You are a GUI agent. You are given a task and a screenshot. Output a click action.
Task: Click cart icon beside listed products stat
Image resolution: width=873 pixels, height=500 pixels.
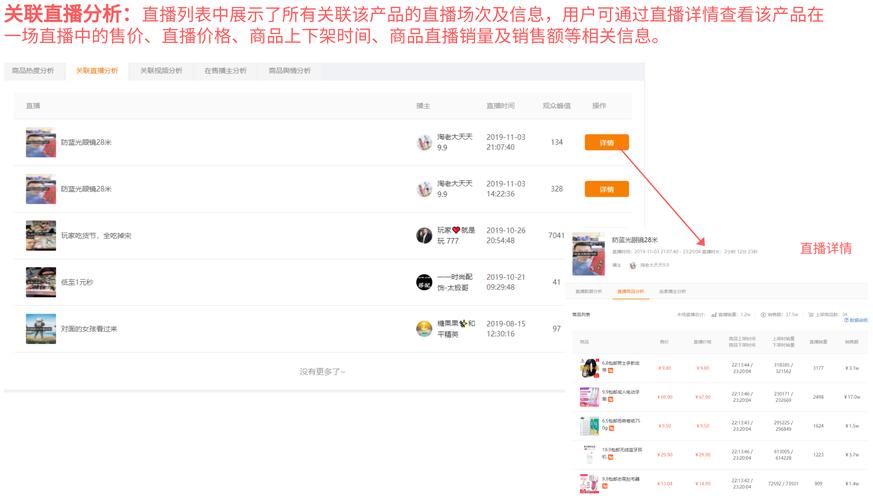tap(811, 315)
